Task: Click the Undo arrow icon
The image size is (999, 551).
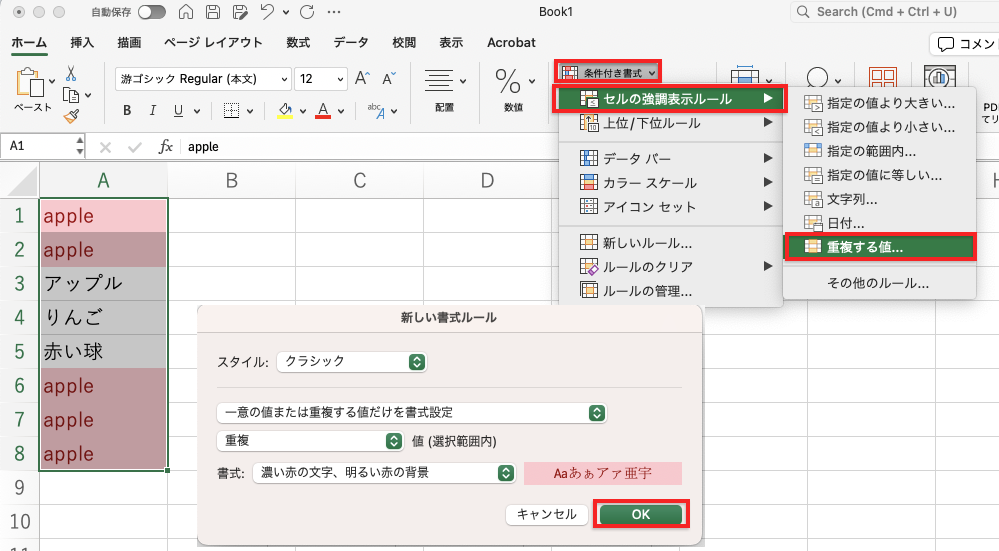Action: tap(267, 12)
